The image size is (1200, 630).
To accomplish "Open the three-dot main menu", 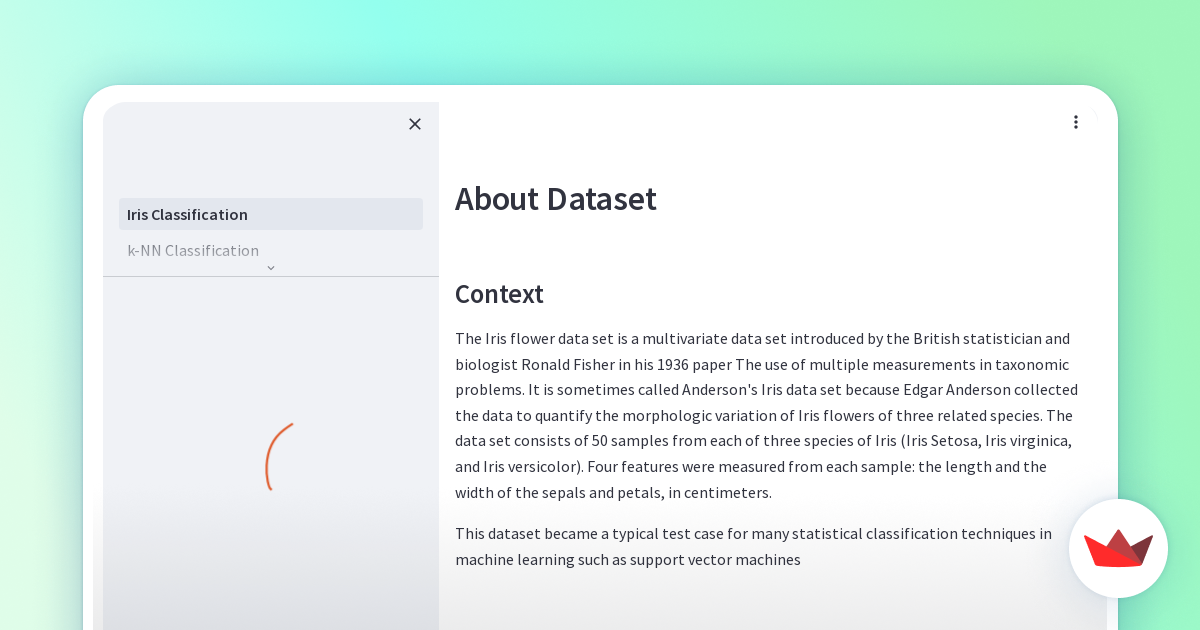I will [1076, 122].
